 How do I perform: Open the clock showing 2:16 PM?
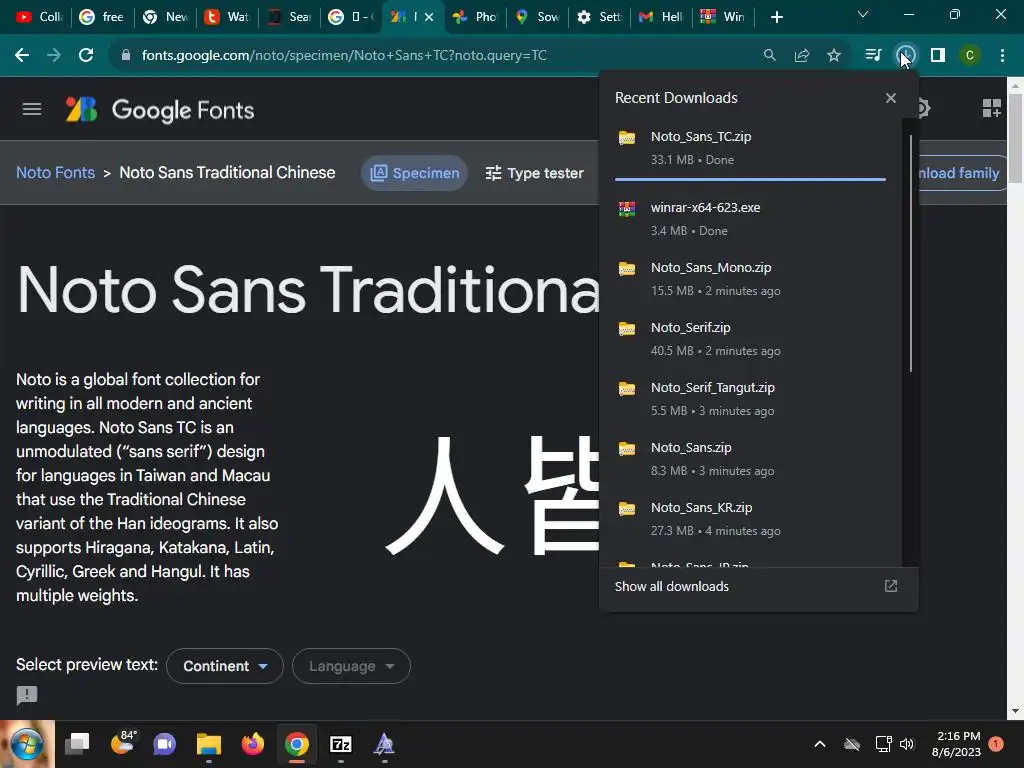click(x=956, y=744)
